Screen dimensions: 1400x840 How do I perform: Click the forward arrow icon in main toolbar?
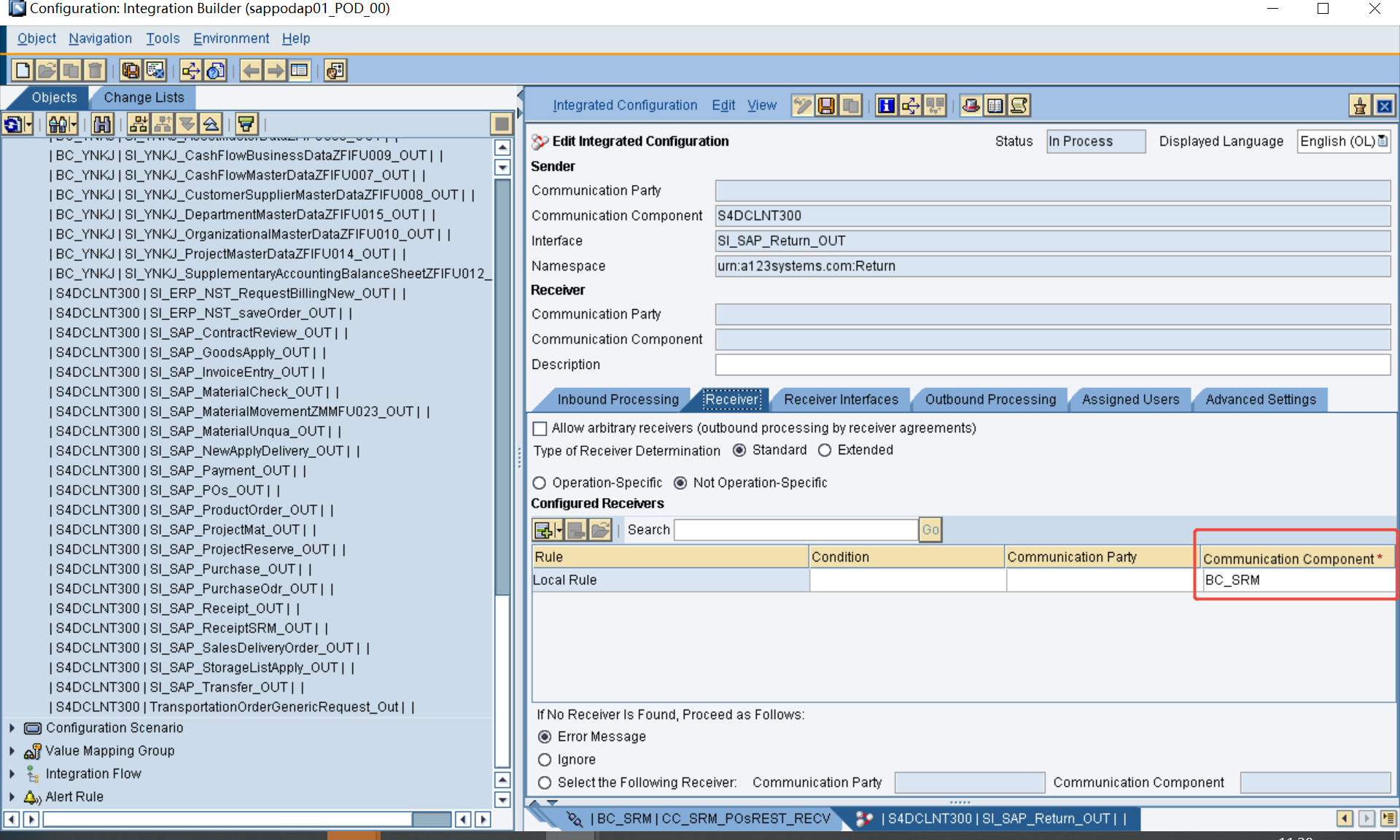point(276,71)
